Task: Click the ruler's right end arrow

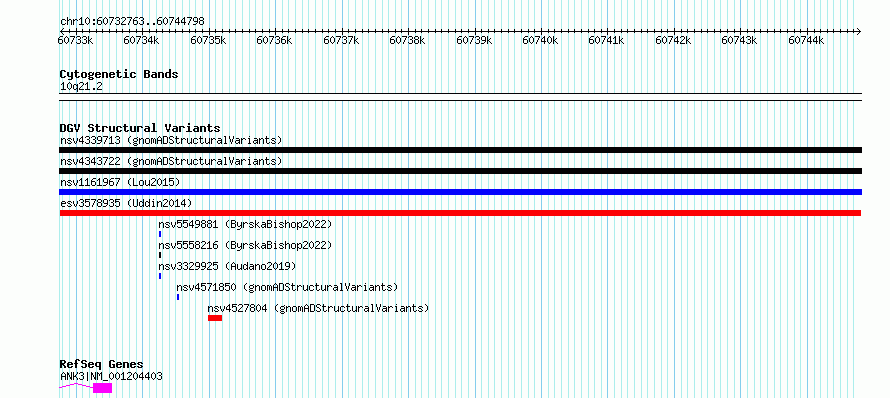Action: coord(858,31)
